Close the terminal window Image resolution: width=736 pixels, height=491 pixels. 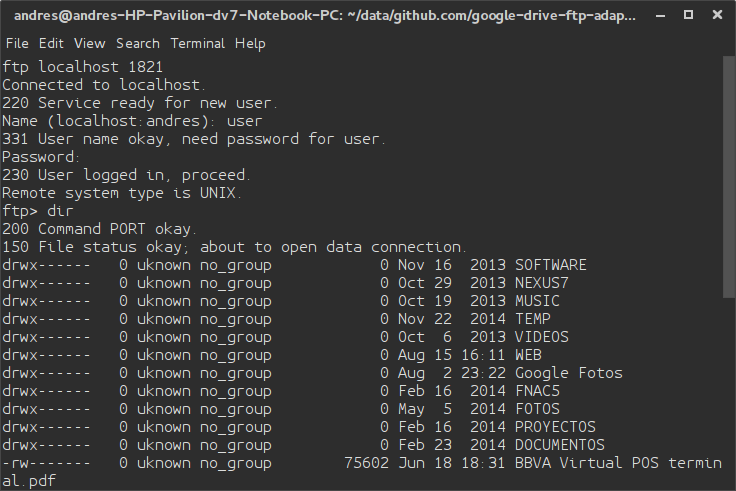coord(717,15)
